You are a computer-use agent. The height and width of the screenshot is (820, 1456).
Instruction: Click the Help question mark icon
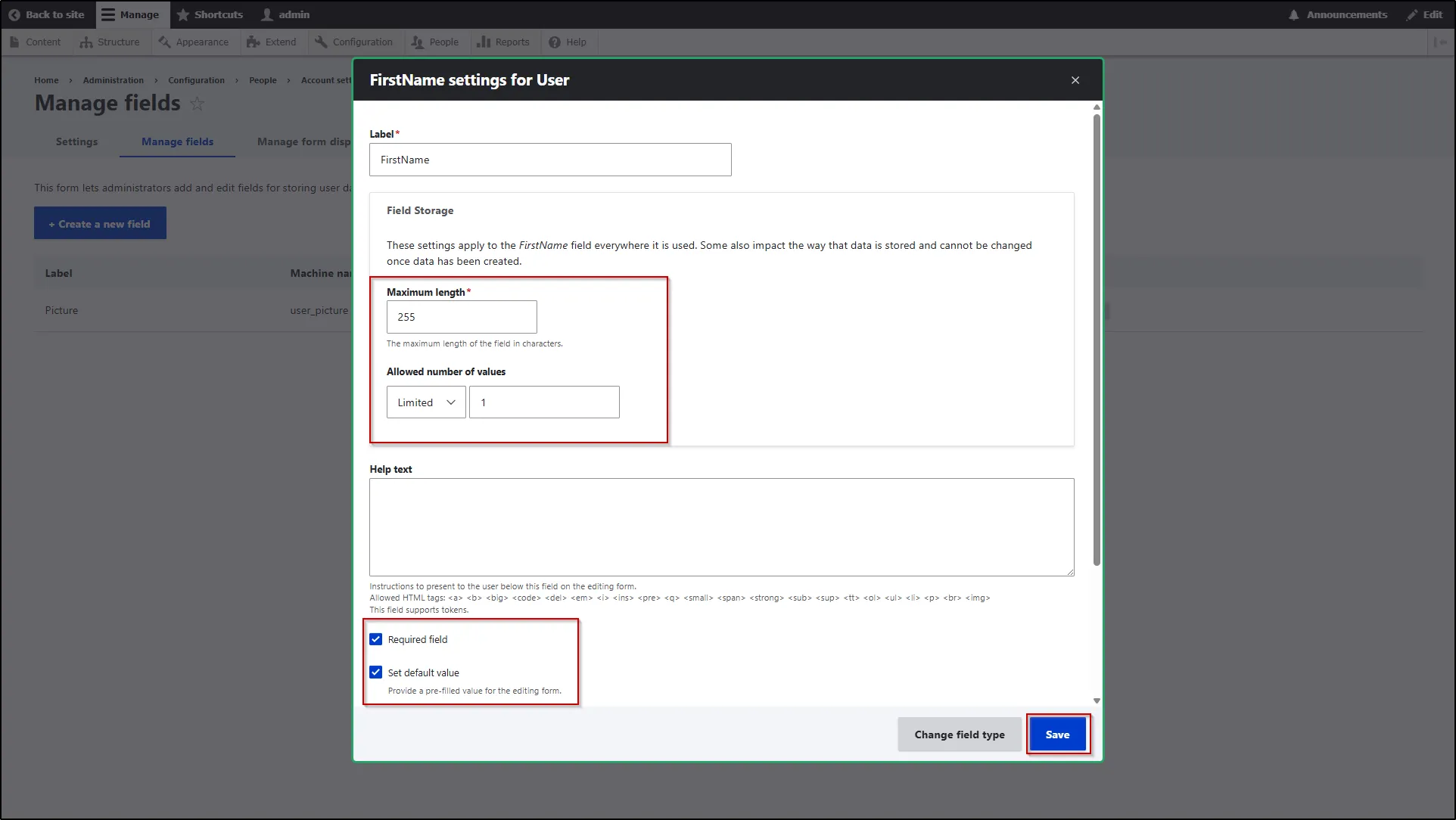[553, 42]
